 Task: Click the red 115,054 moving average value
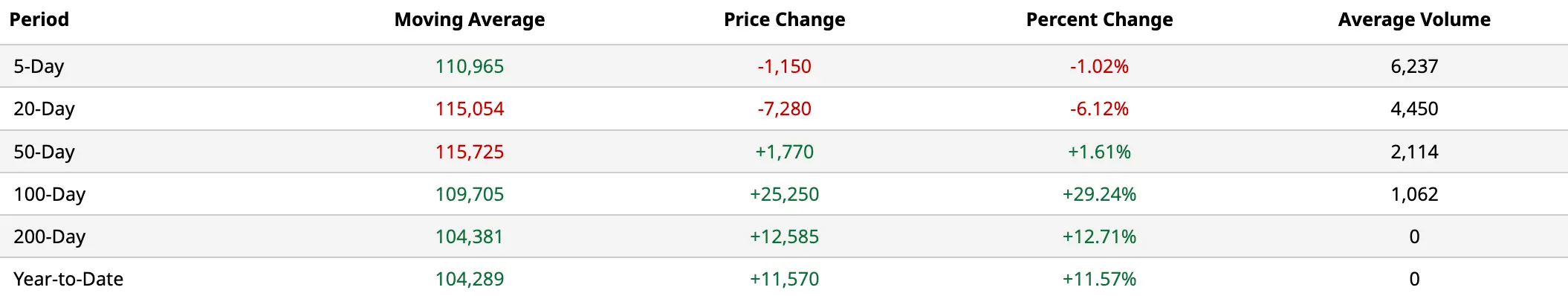(470, 109)
